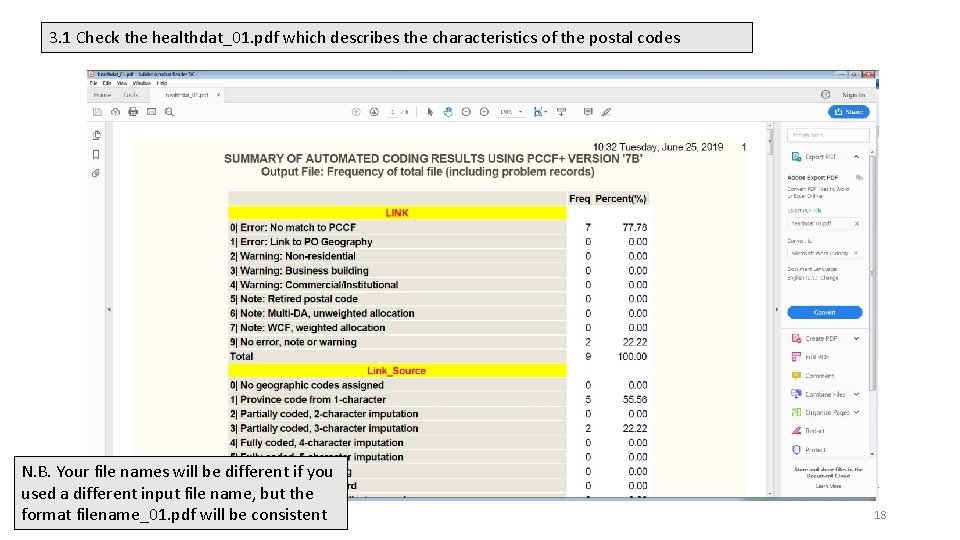The height and width of the screenshot is (540, 960).
Task: Click the Sign In link
Action: click(853, 95)
